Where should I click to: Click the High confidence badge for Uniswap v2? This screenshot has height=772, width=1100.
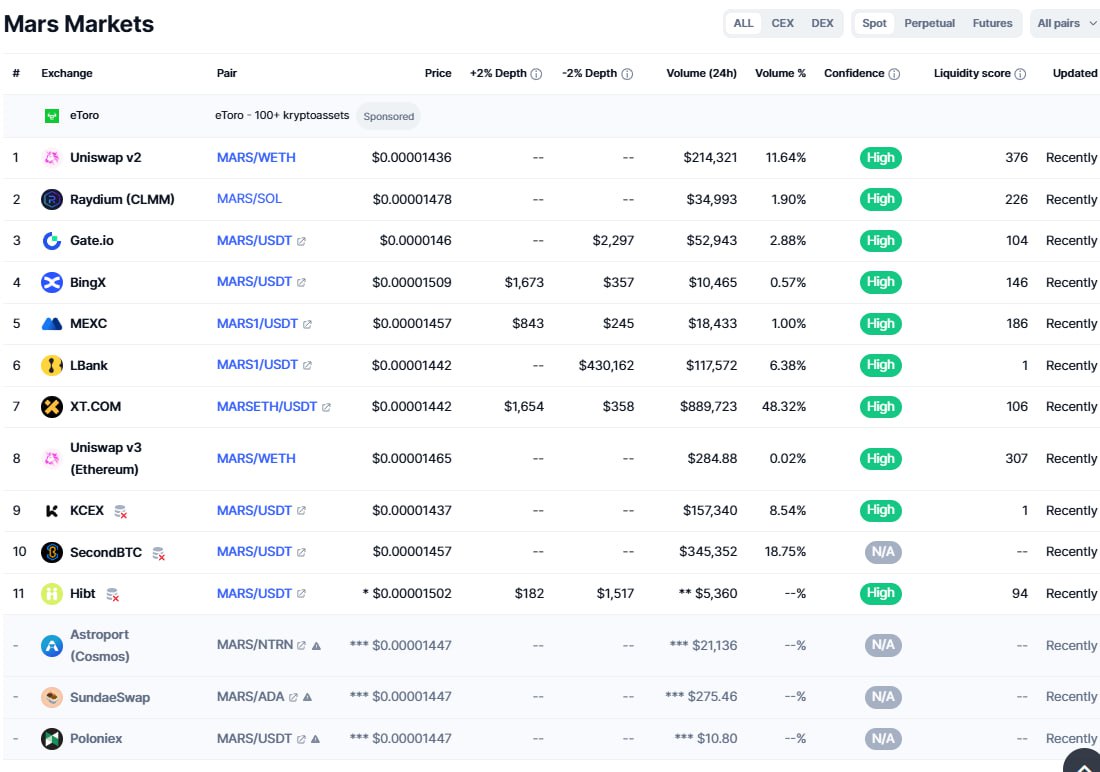(x=880, y=158)
